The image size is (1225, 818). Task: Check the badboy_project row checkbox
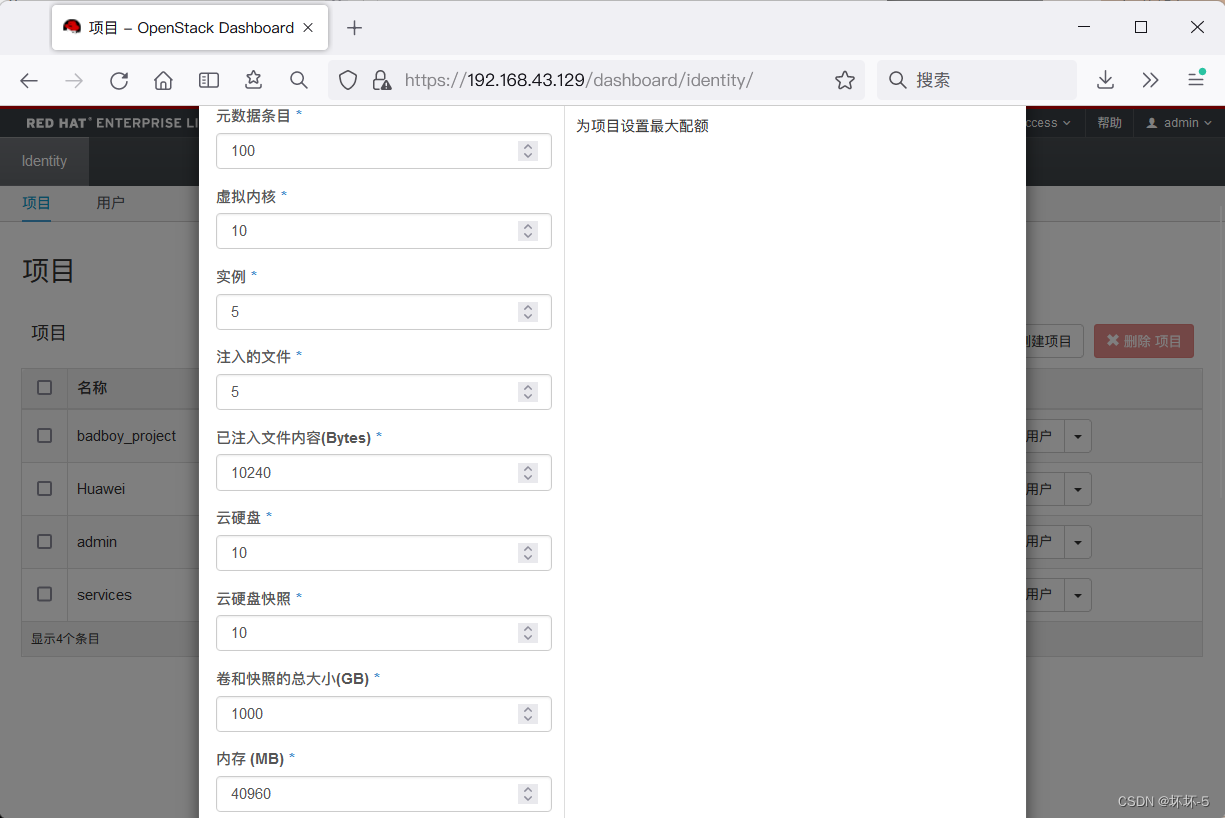tap(44, 435)
